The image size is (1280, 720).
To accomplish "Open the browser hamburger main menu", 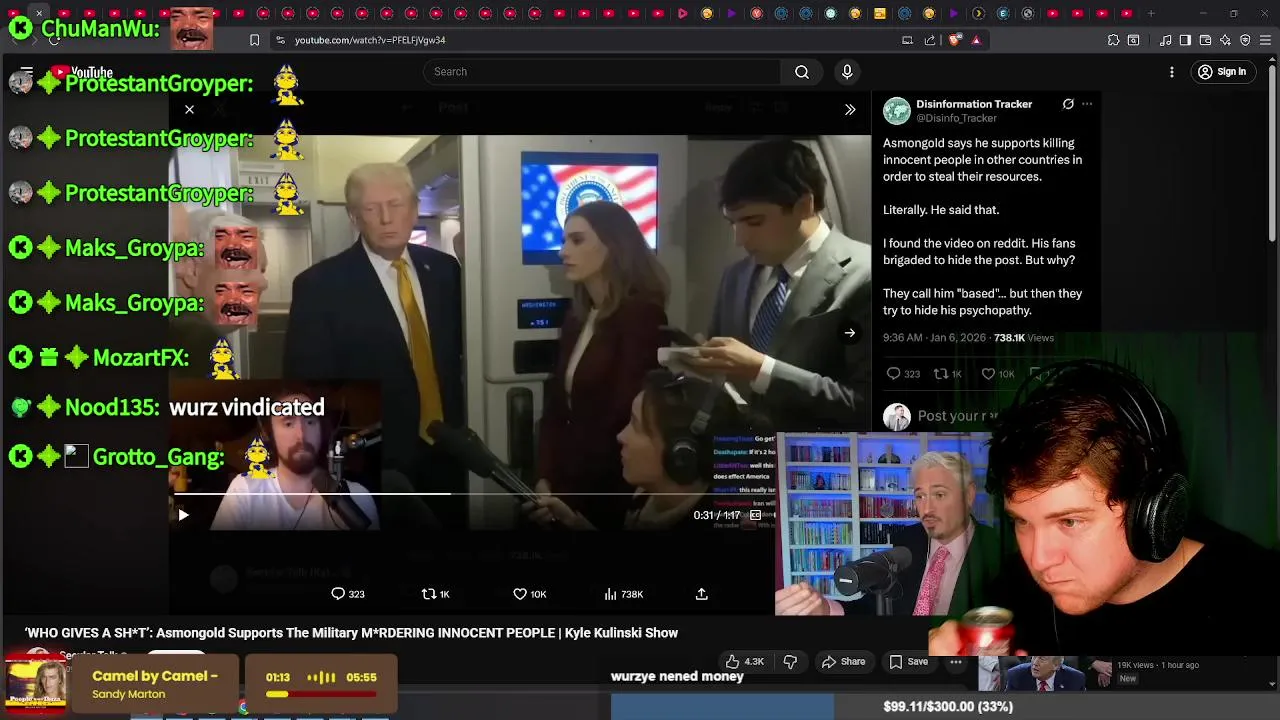I will tap(1266, 40).
